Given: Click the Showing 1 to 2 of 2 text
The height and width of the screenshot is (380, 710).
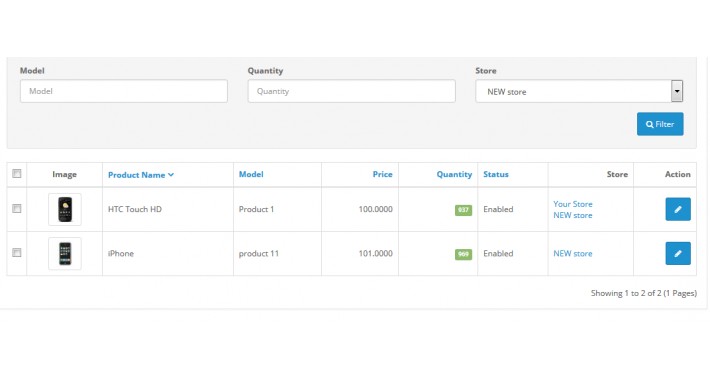Looking at the screenshot, I should click(x=643, y=293).
